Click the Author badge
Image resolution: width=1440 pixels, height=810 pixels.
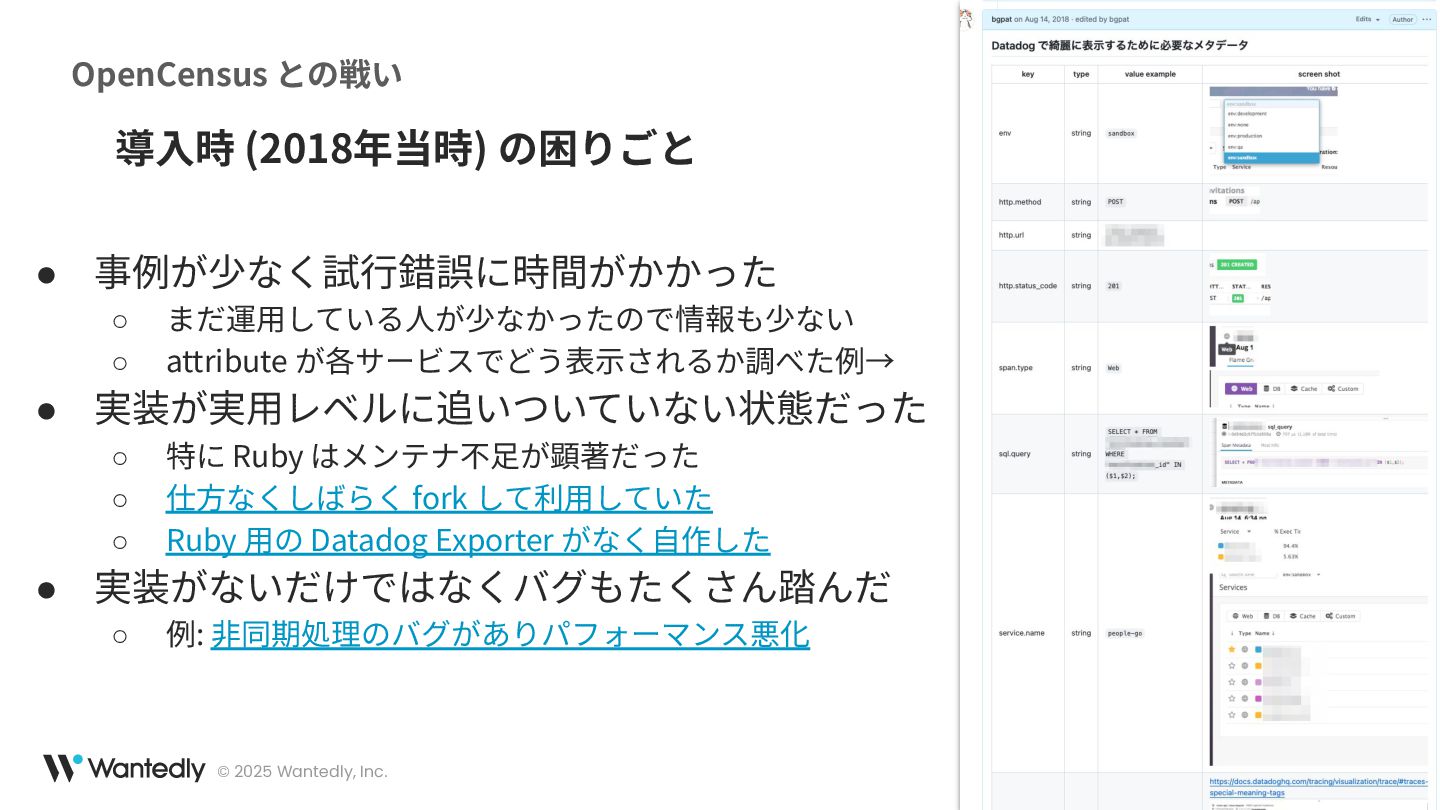(x=1403, y=19)
